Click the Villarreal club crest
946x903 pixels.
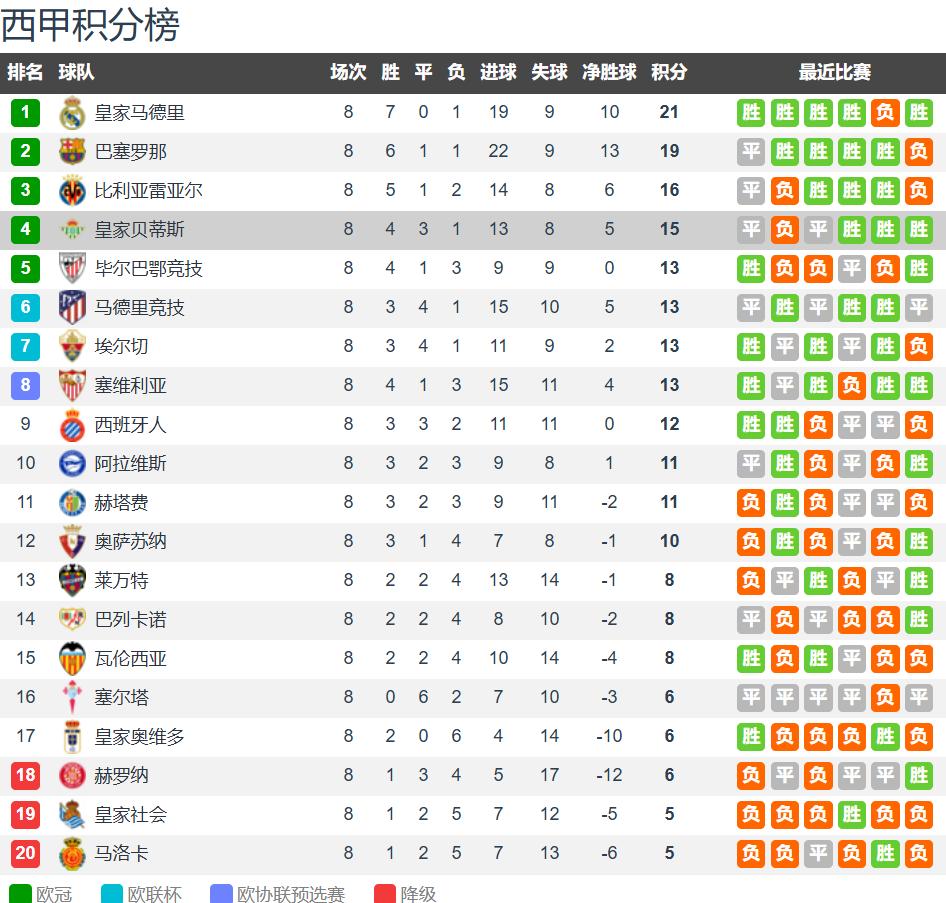point(72,191)
